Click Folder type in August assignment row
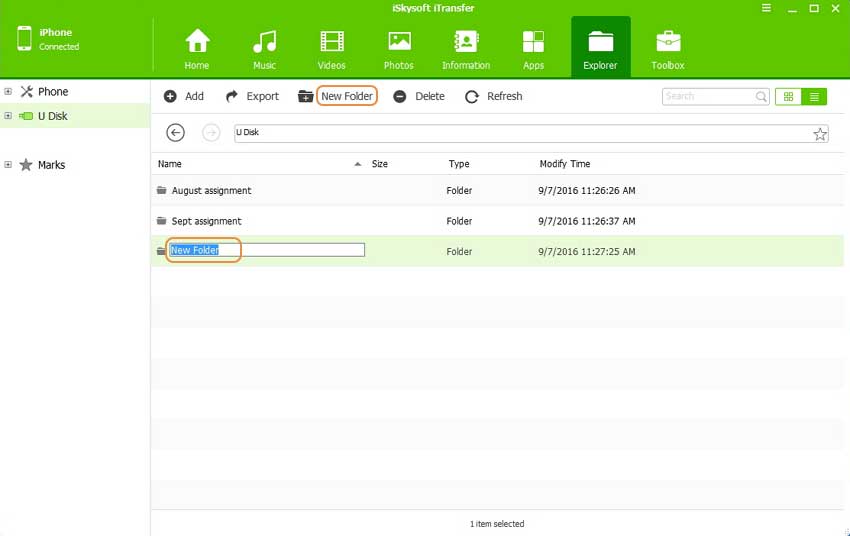Viewport: 850px width, 536px height. point(459,191)
